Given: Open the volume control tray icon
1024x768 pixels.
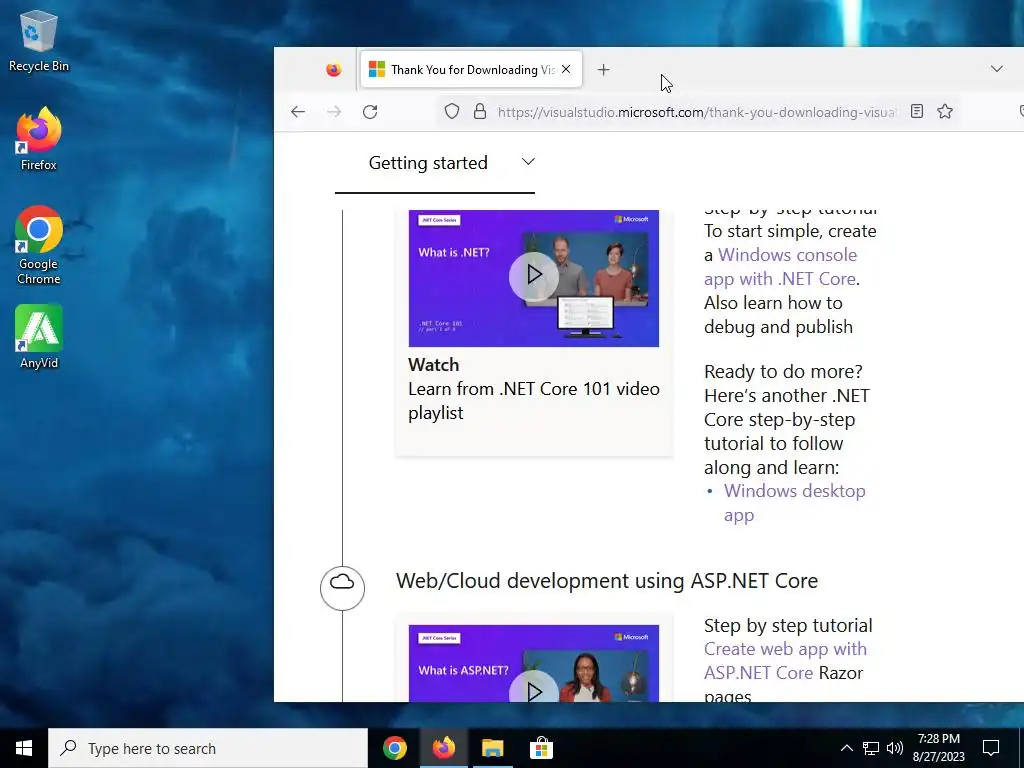Looking at the screenshot, I should click(895, 748).
